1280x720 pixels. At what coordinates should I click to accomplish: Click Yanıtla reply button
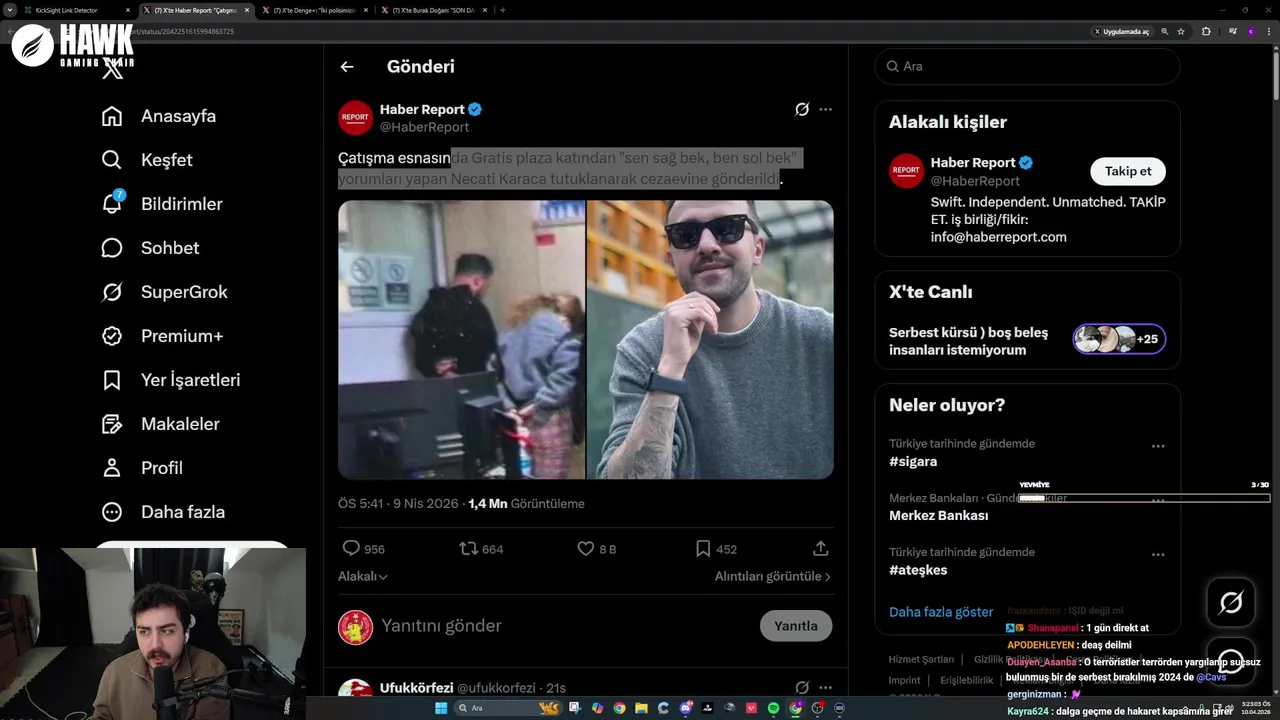(x=796, y=626)
